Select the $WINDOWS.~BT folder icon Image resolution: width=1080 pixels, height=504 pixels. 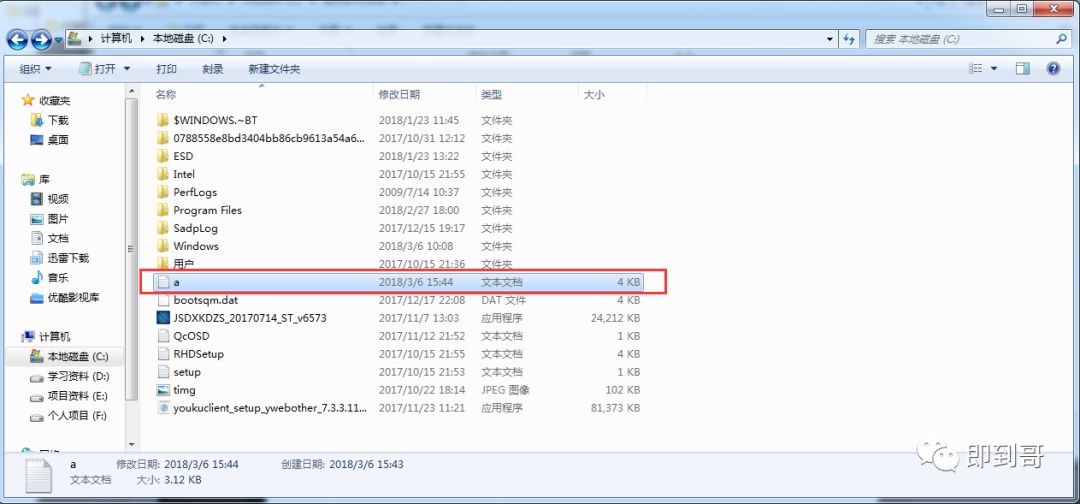click(x=163, y=120)
